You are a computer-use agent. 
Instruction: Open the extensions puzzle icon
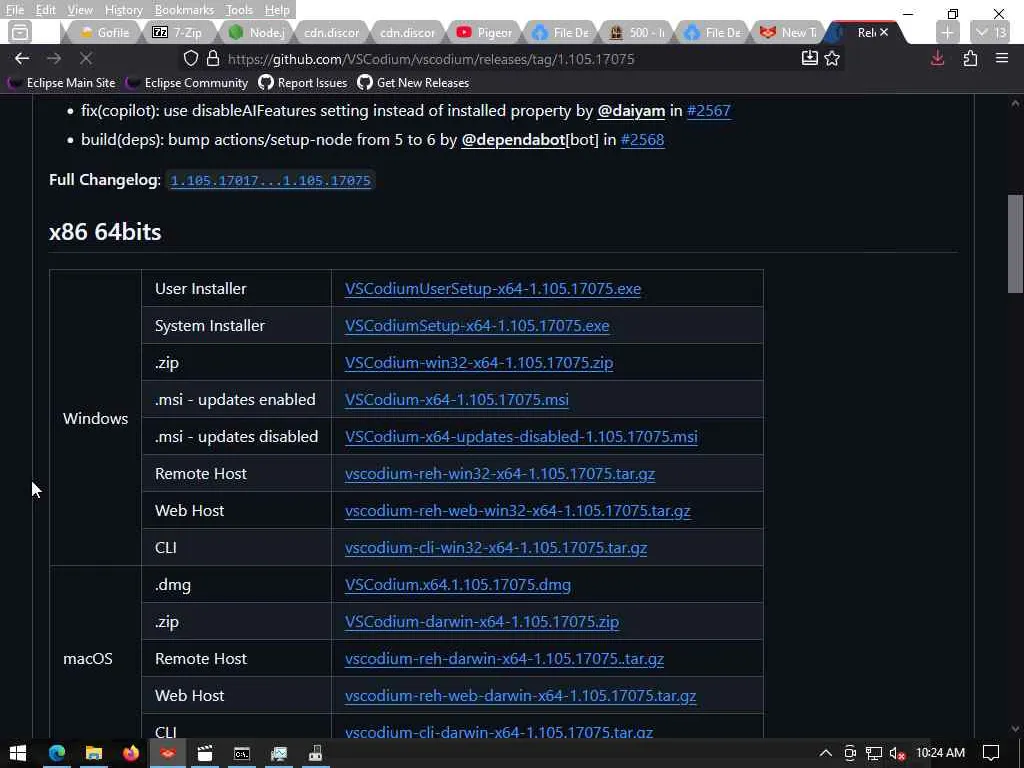pyautogui.click(x=970, y=59)
